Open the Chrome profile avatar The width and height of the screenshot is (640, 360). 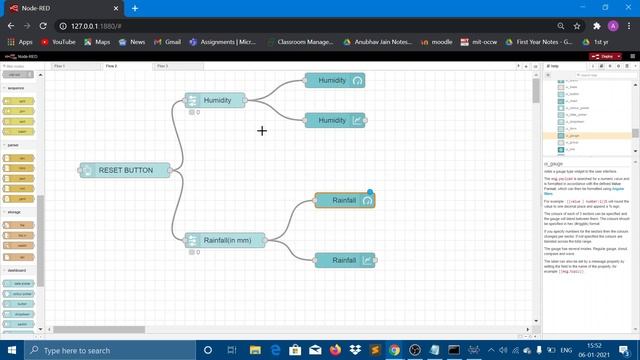(x=613, y=26)
